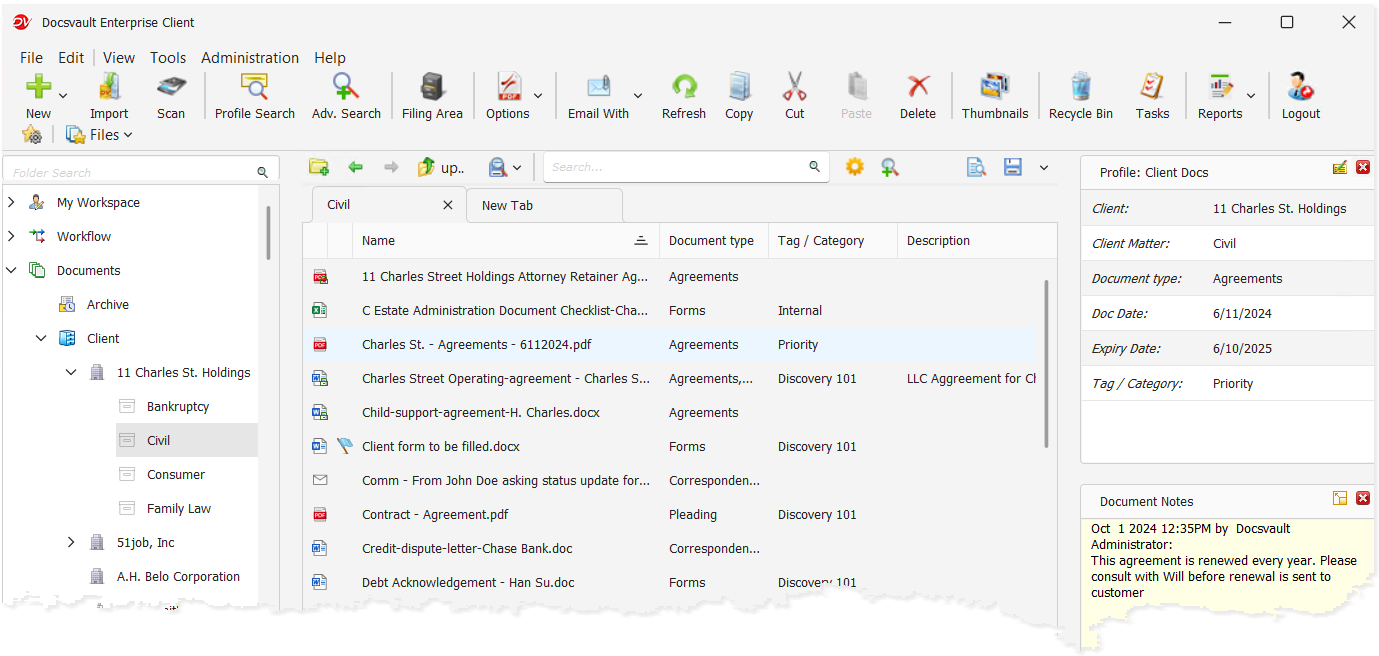The height and width of the screenshot is (656, 1379).
Task: Close the Profile: Client Docs panel
Action: click(x=1362, y=167)
